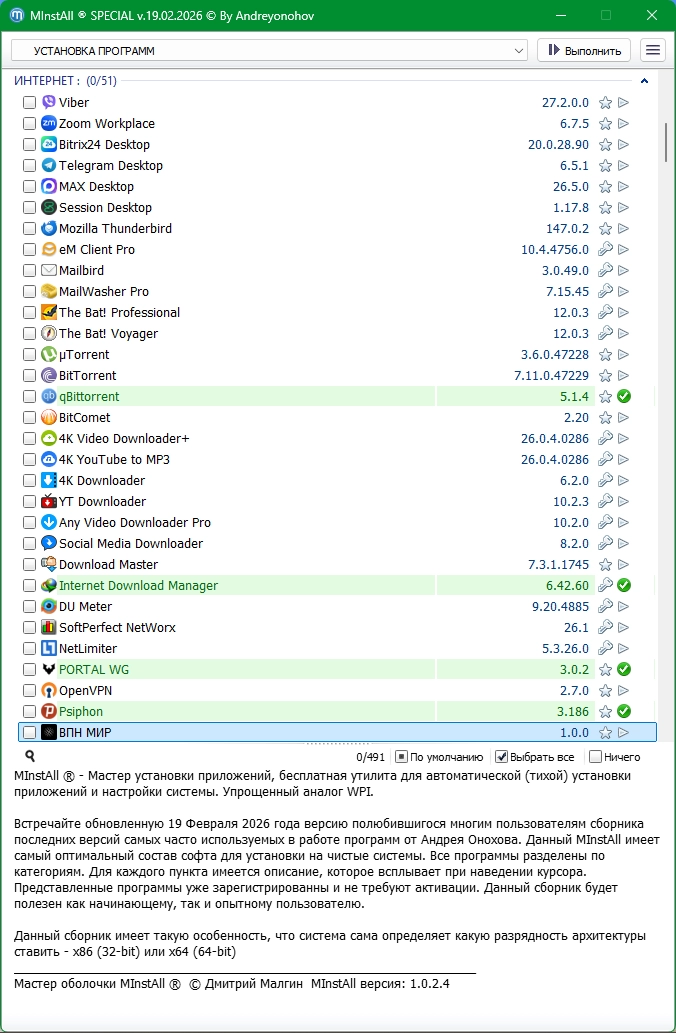The image size is (676, 1033).
Task: Click the run arrow for Zoom Workplace
Action: pos(623,123)
